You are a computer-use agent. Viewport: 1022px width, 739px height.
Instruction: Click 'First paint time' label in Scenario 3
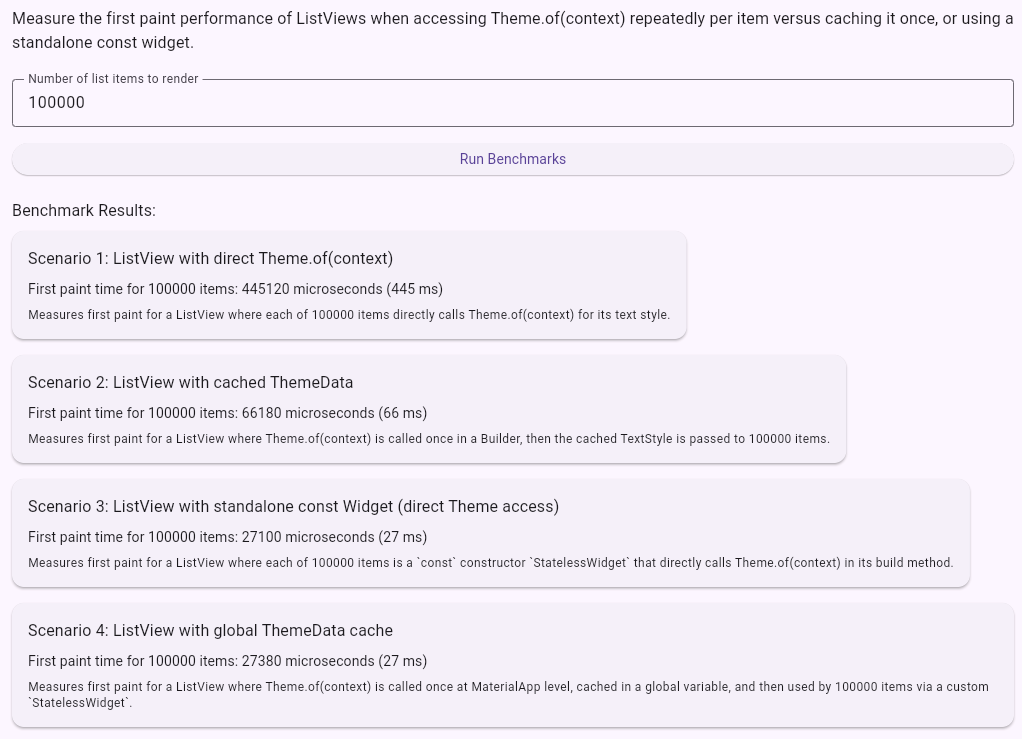(86, 537)
